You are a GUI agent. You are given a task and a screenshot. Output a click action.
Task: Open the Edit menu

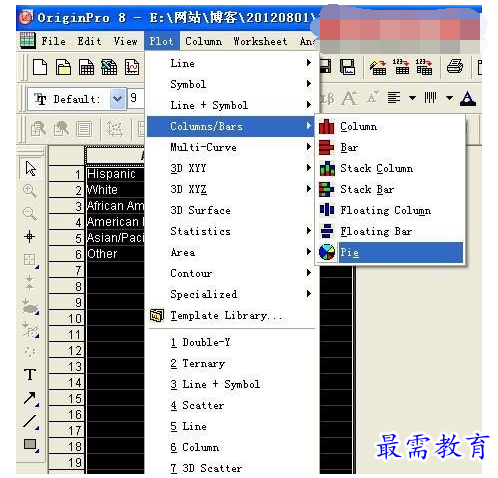pyautogui.click(x=89, y=41)
